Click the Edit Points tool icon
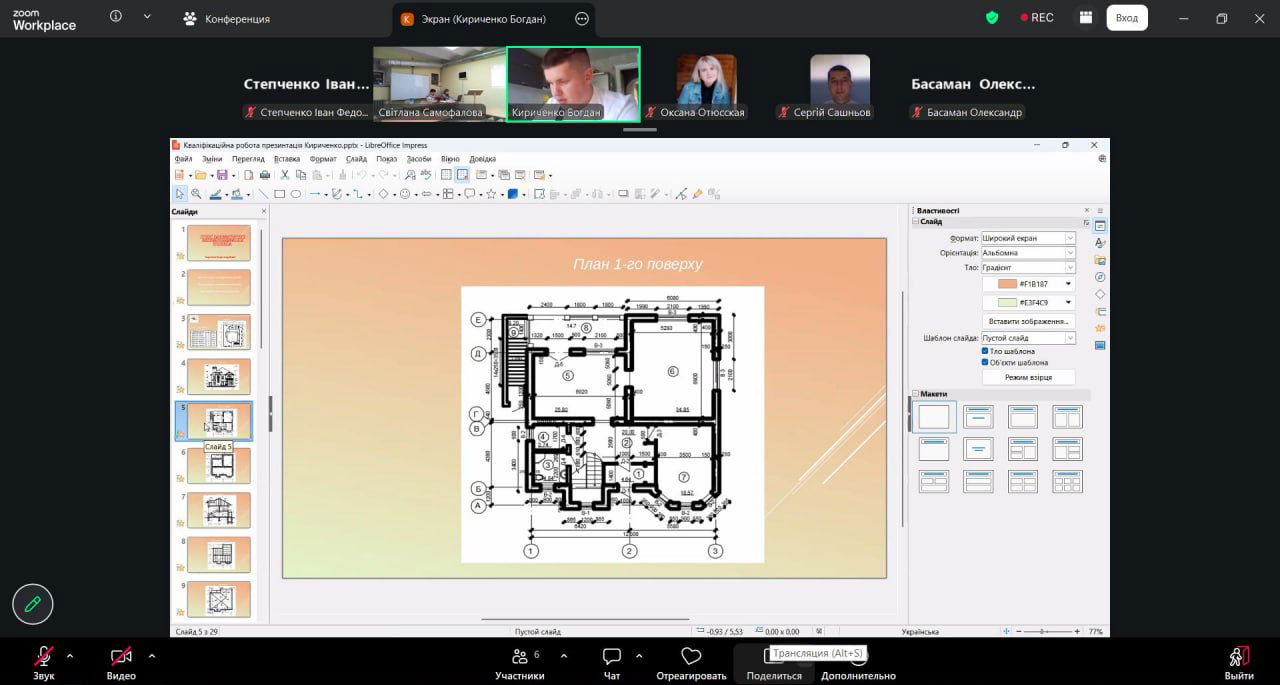The width and height of the screenshot is (1280, 685). [681, 194]
